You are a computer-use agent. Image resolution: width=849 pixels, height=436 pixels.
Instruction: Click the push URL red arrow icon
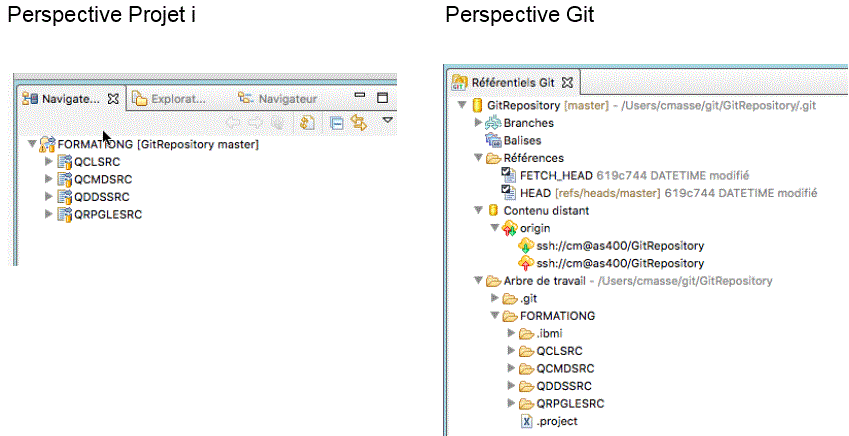pyautogui.click(x=526, y=263)
